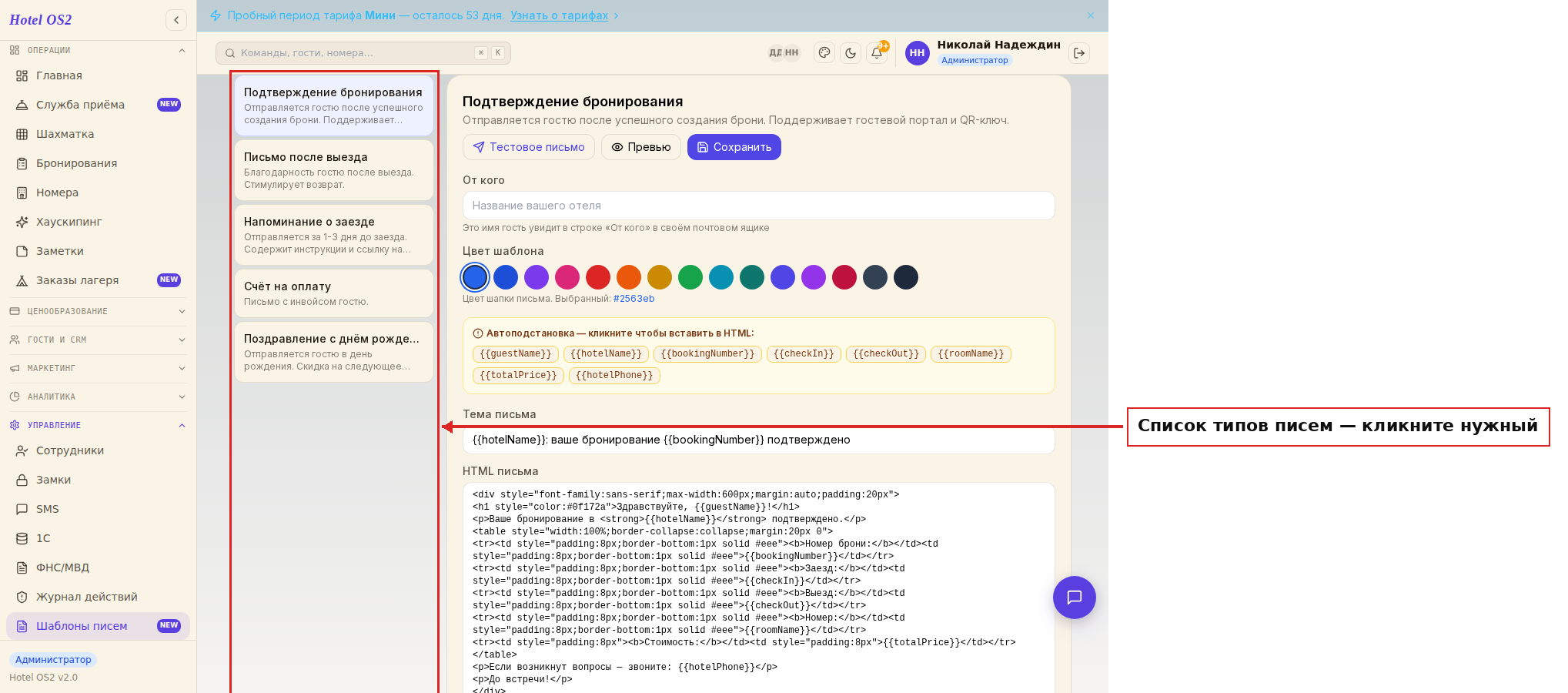The image size is (1568, 693).
Task: Select the selected blue #2563eb swatch
Action: [475, 277]
